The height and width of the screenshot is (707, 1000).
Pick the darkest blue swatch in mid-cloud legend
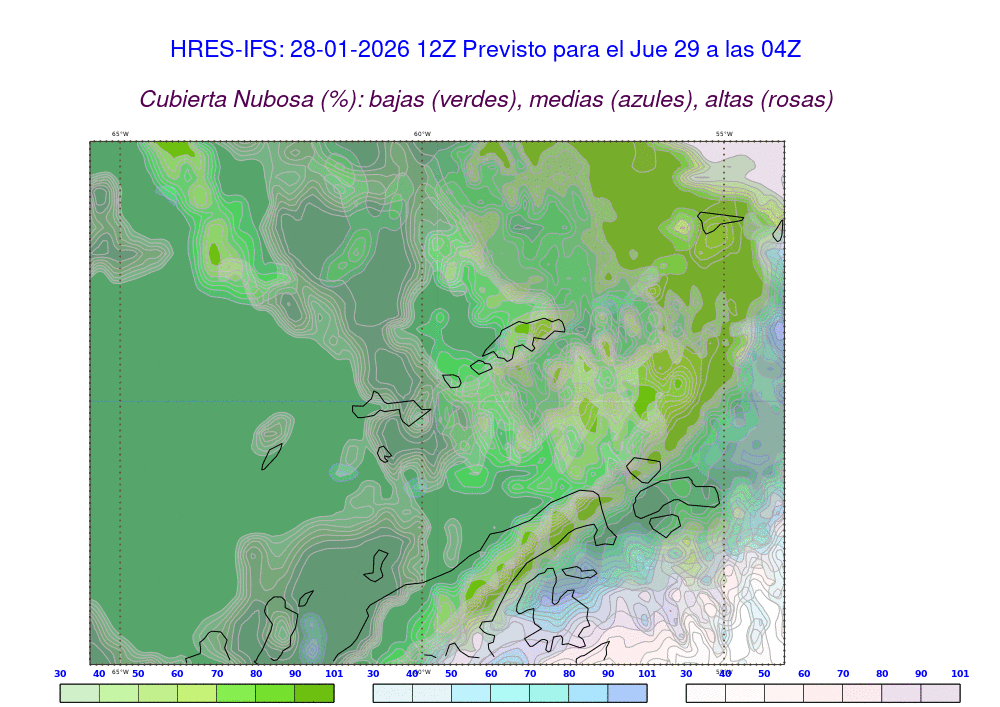click(627, 693)
